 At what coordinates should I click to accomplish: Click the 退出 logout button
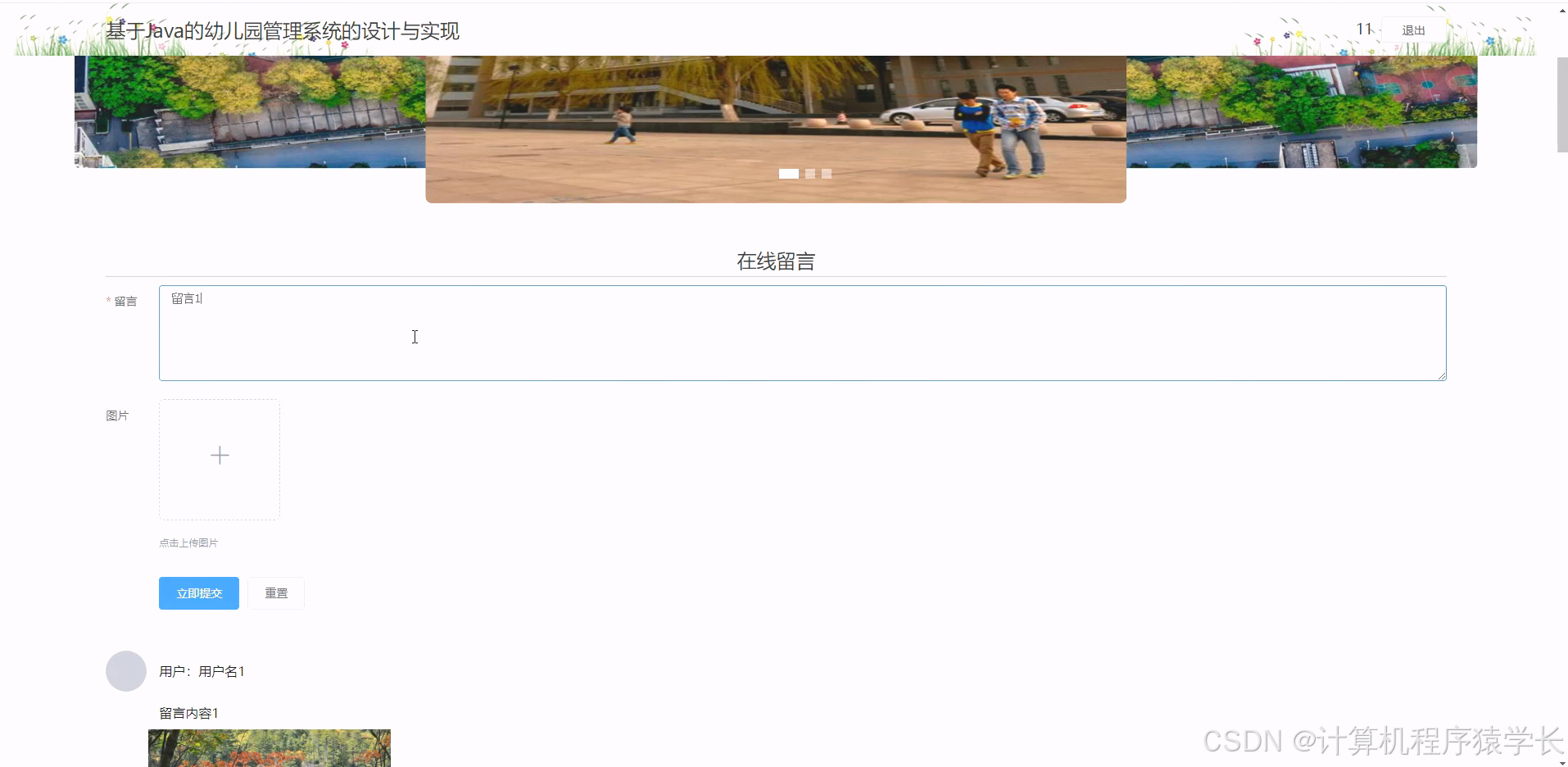click(1414, 29)
